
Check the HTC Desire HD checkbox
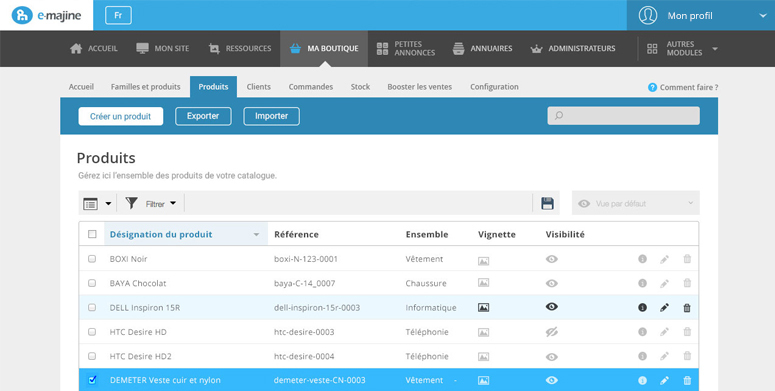tap(92, 332)
